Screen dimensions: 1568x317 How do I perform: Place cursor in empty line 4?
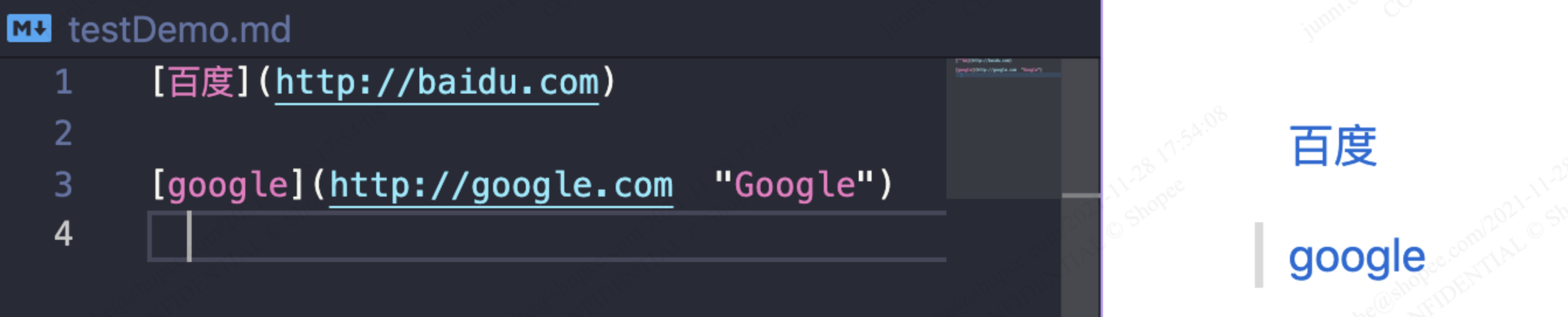pyautogui.click(x=547, y=236)
